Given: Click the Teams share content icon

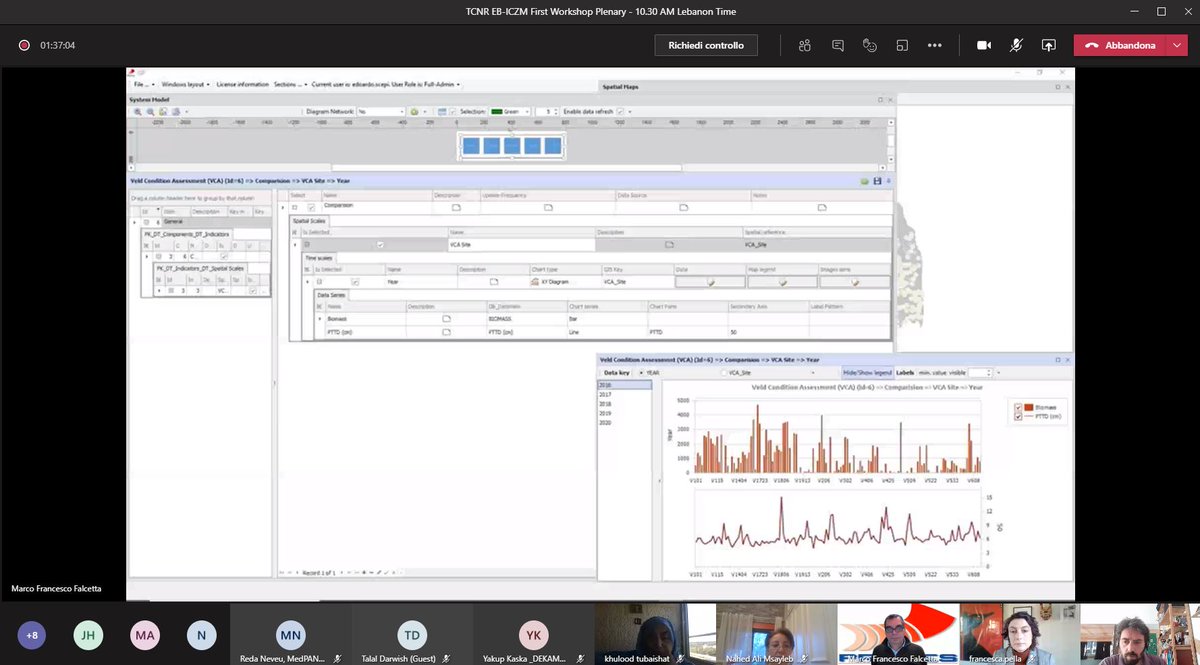Looking at the screenshot, I should [x=1048, y=45].
